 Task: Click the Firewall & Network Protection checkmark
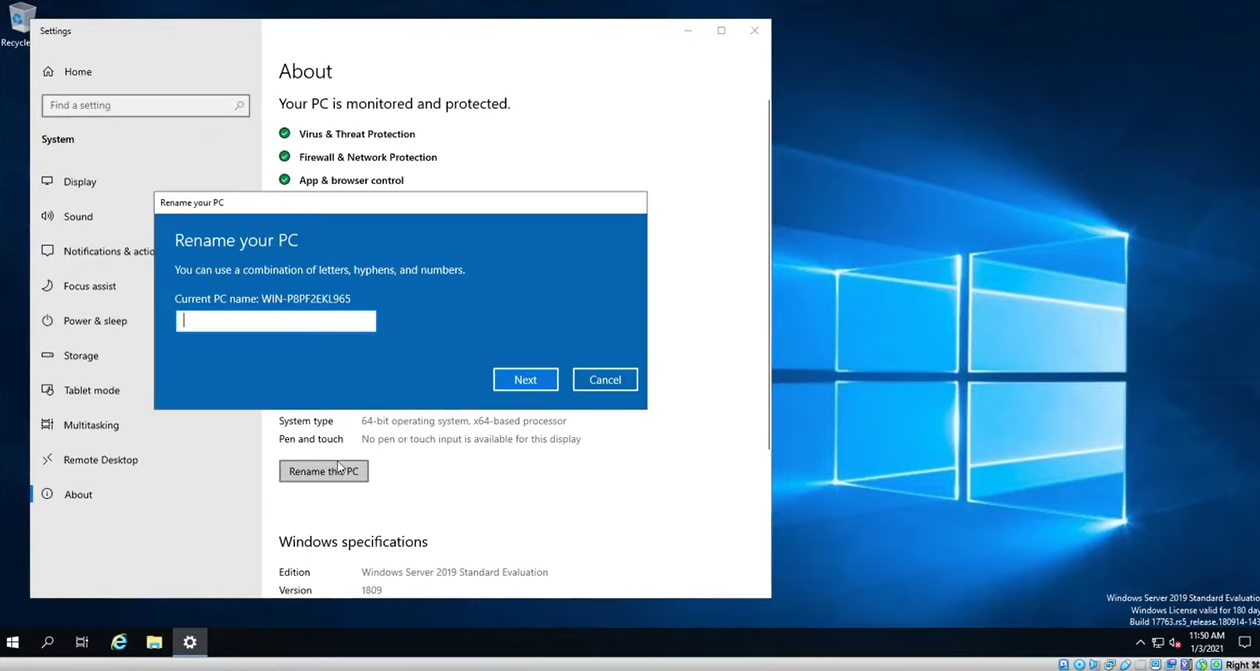point(285,156)
